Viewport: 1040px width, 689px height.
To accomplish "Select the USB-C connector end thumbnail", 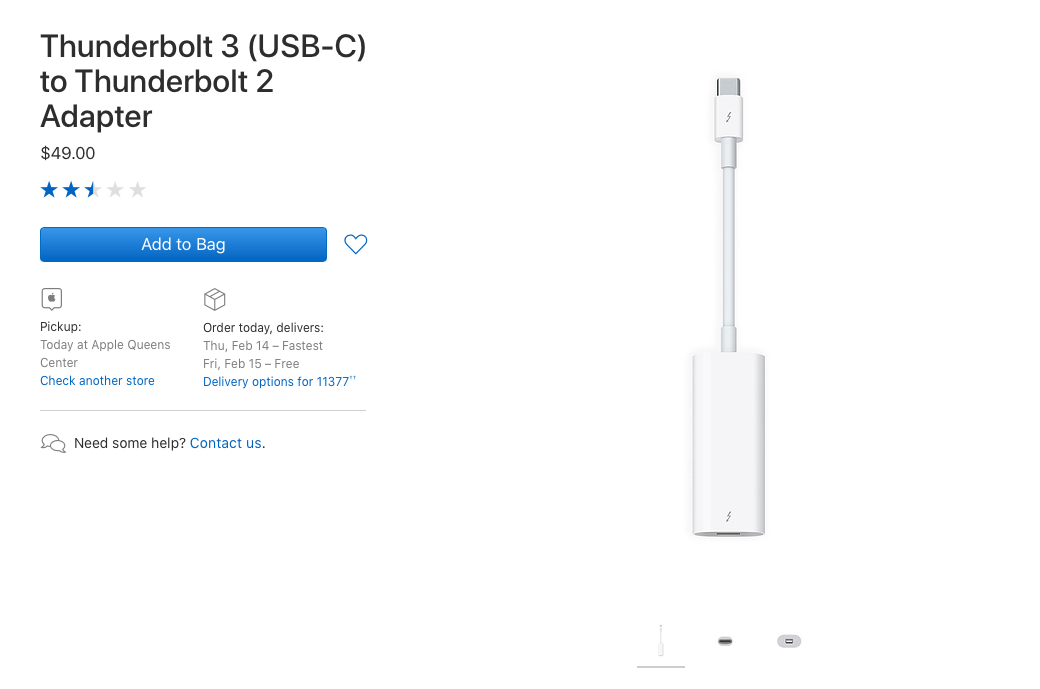I will [725, 641].
